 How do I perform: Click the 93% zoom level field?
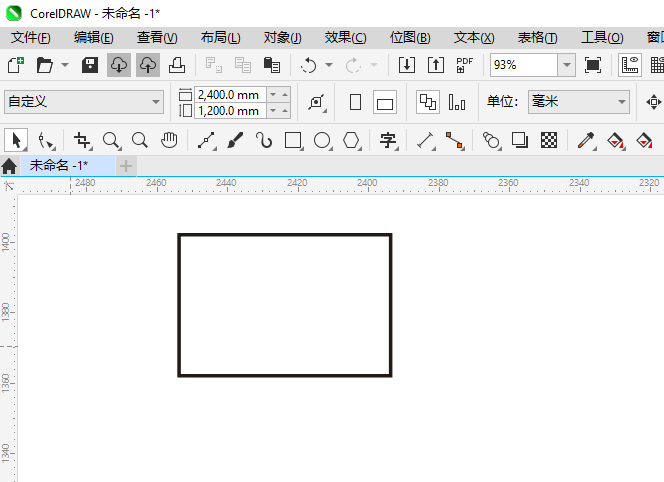(x=524, y=65)
